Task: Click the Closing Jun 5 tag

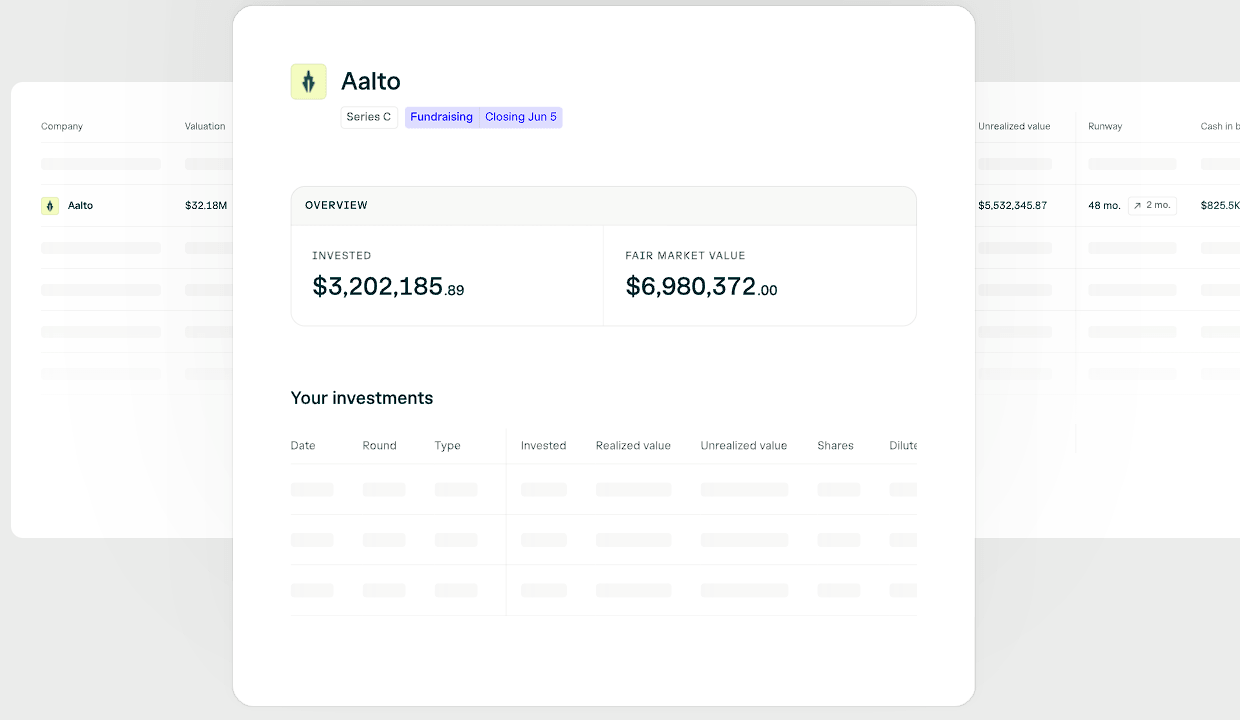Action: 521,117
